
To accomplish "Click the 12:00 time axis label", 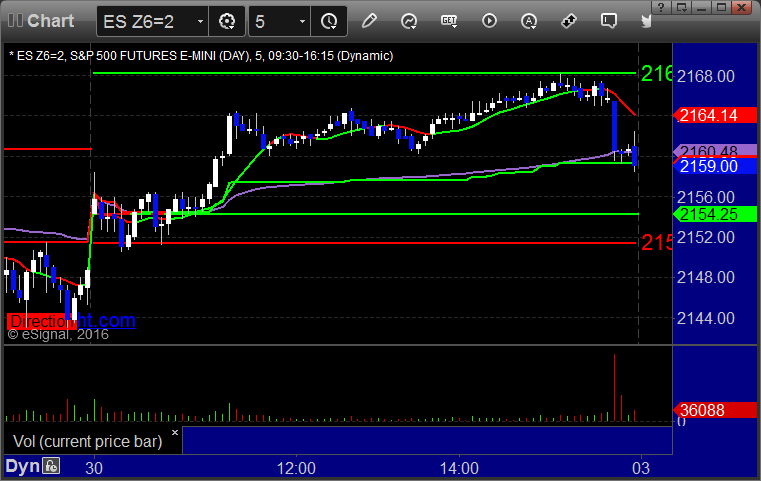I will pyautogui.click(x=296, y=468).
